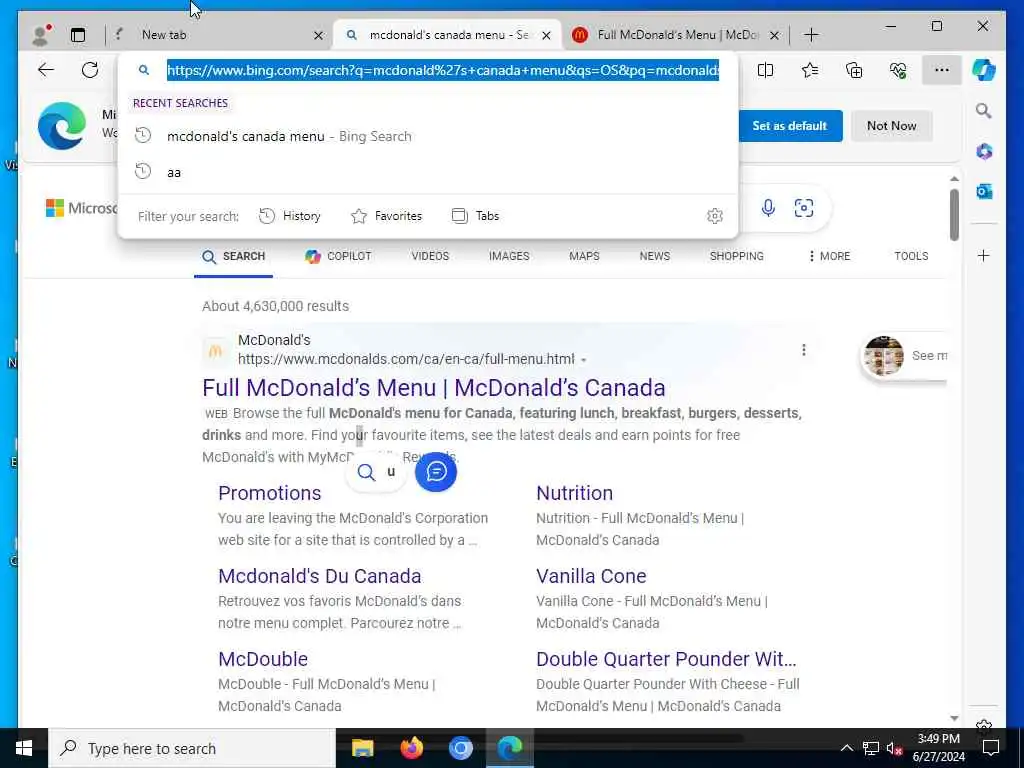The height and width of the screenshot is (768, 1024).
Task: Open Settings and more ellipsis menu
Action: coord(942,70)
